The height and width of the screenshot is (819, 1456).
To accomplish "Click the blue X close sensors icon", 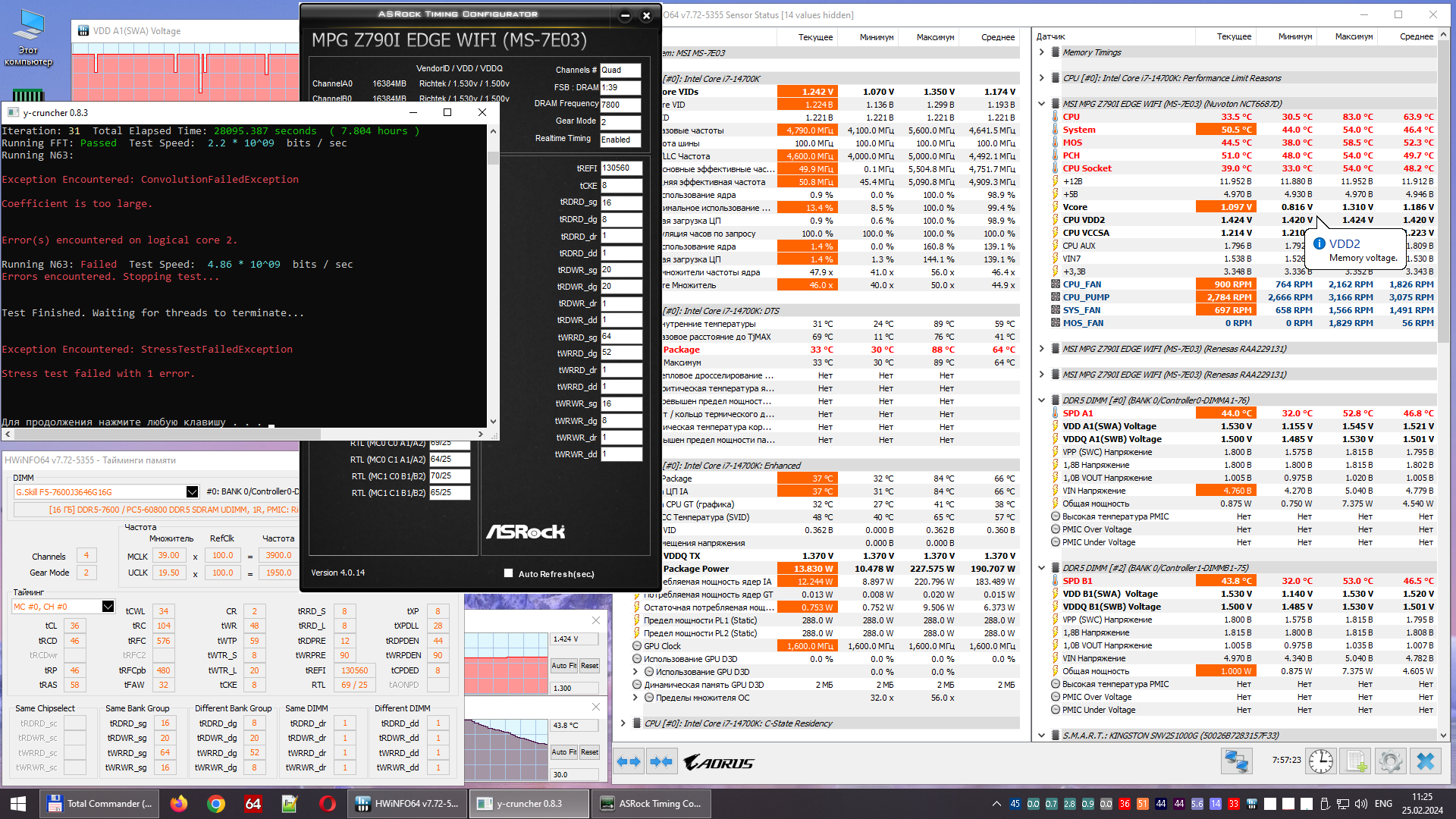I will (x=1426, y=761).
